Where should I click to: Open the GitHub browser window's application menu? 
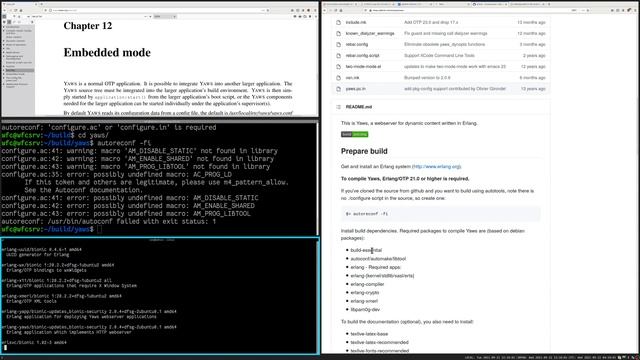pyautogui.click(x=635, y=10)
